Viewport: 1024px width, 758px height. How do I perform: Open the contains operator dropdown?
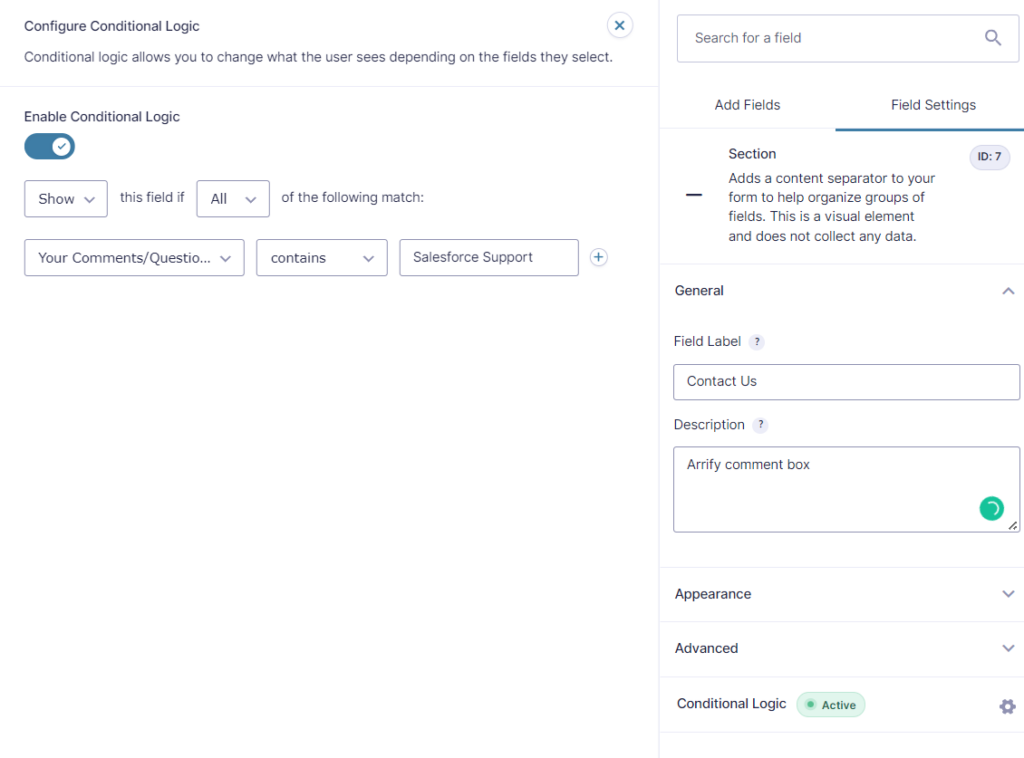pyautogui.click(x=321, y=258)
